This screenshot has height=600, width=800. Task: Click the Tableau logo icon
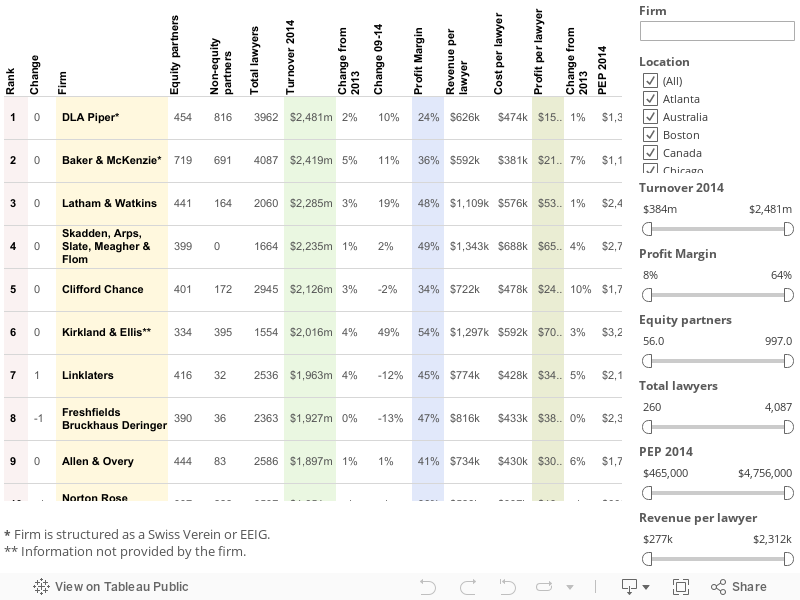(x=41, y=587)
